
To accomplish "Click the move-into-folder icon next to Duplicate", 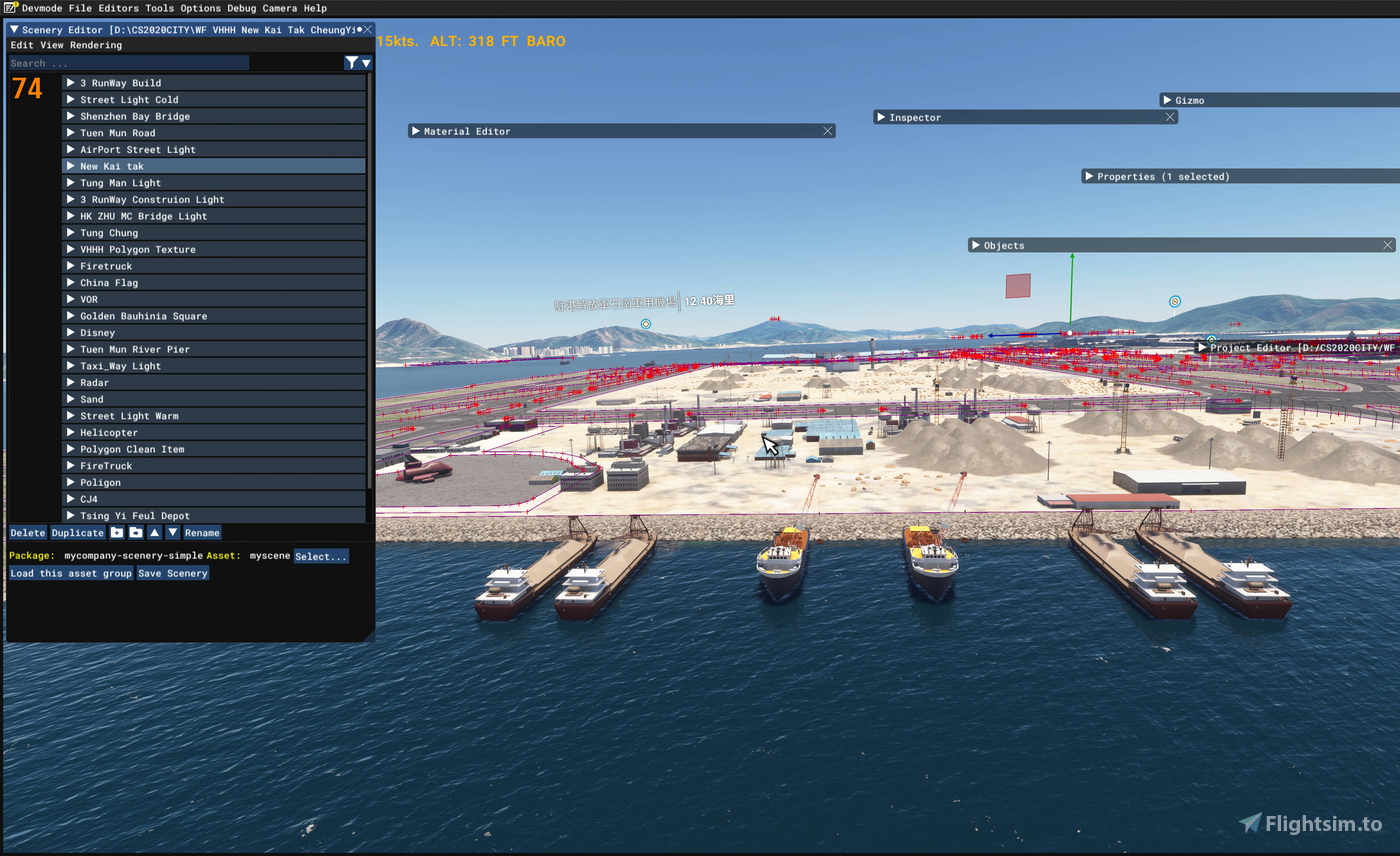I will coord(117,532).
